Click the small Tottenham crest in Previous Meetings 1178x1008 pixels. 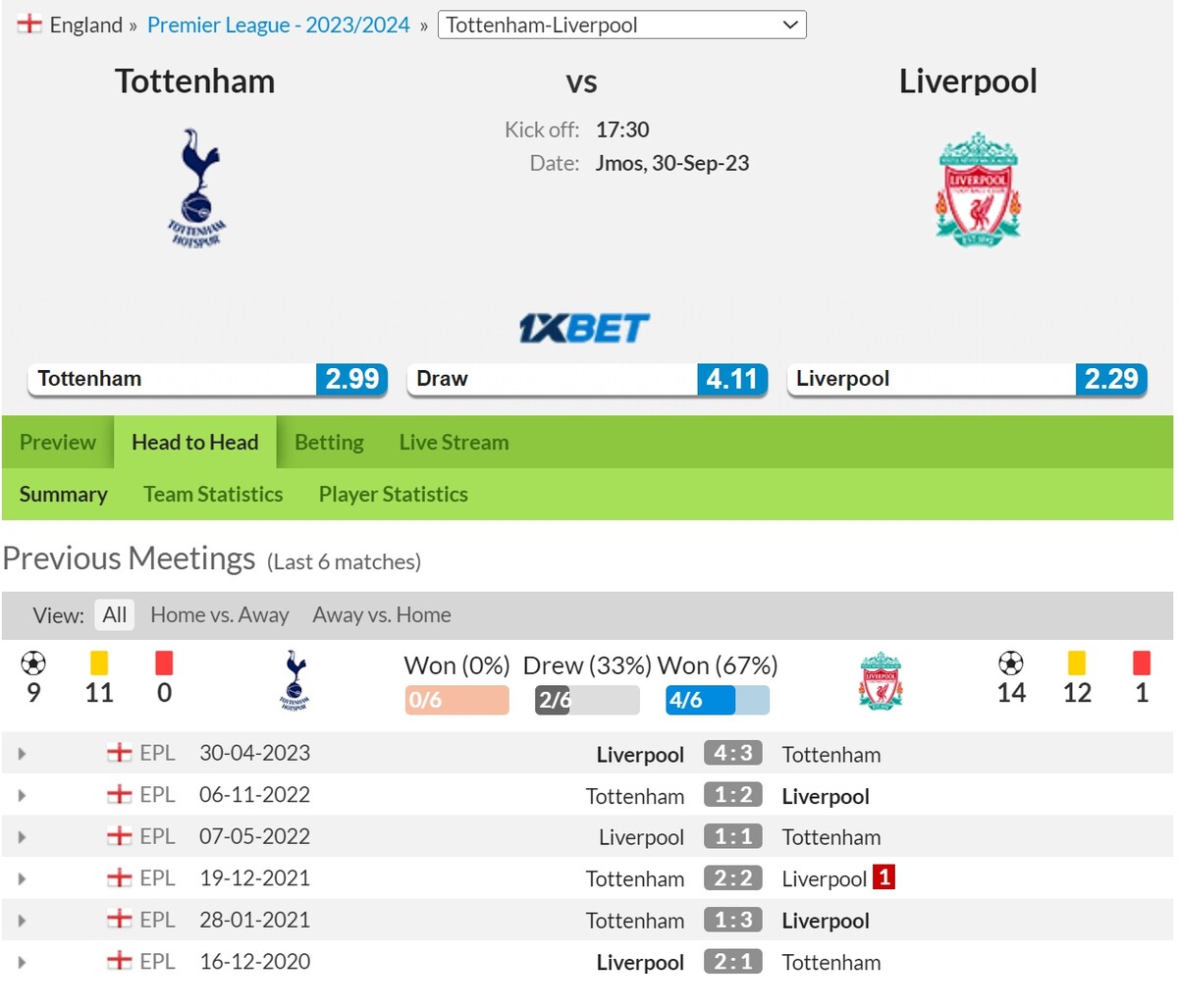click(294, 679)
